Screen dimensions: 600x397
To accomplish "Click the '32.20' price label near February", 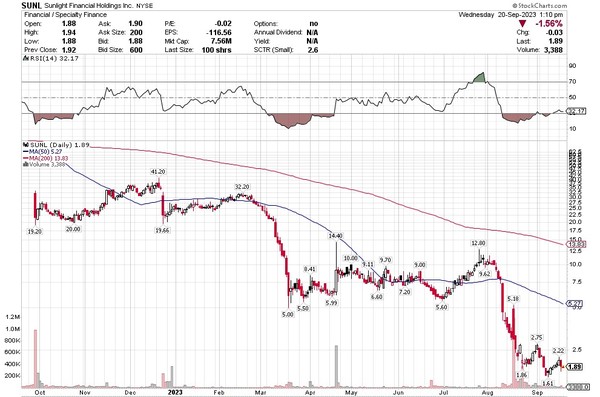I will [x=242, y=187].
